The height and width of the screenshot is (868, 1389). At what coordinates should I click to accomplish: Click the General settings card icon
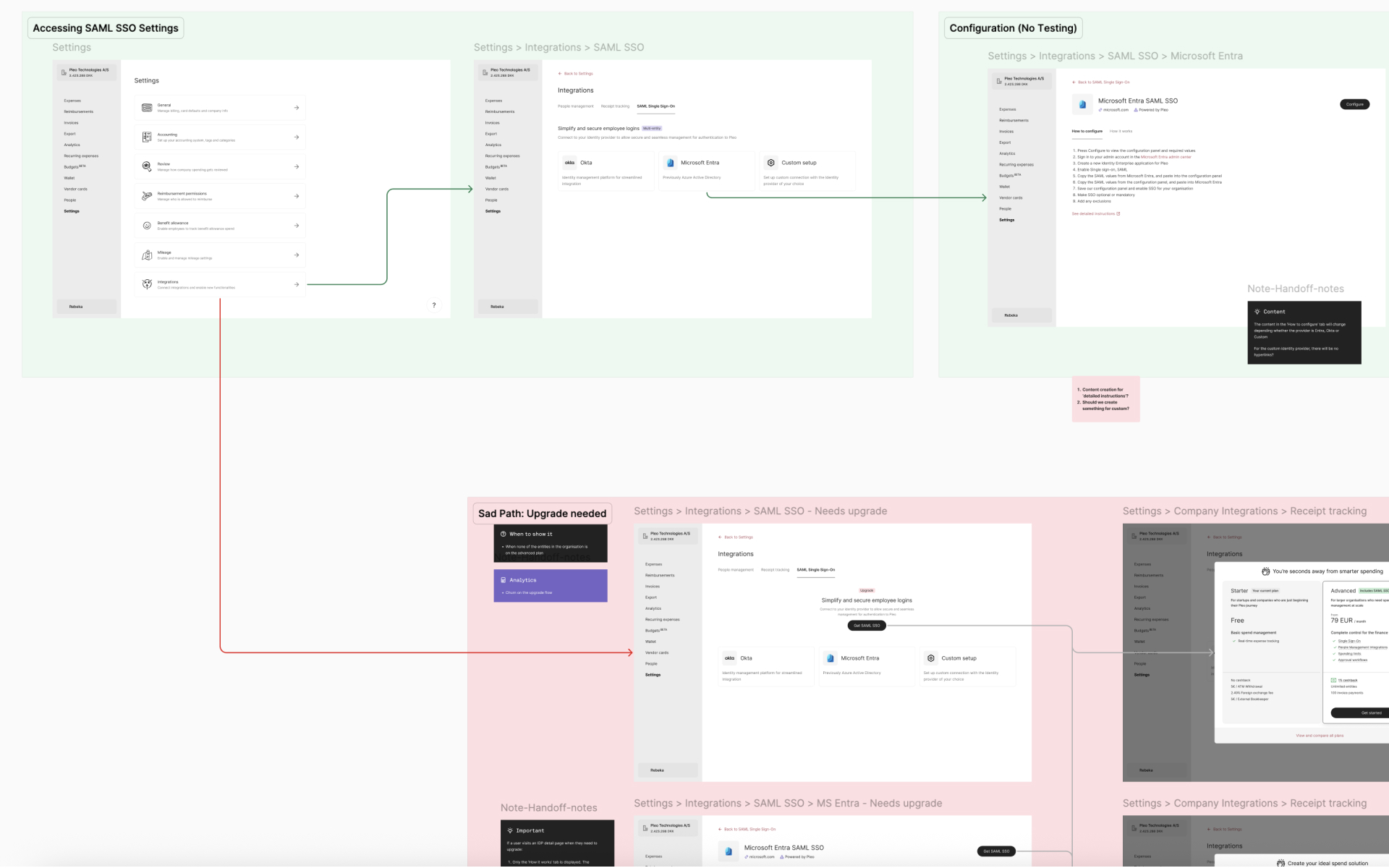pos(147,108)
